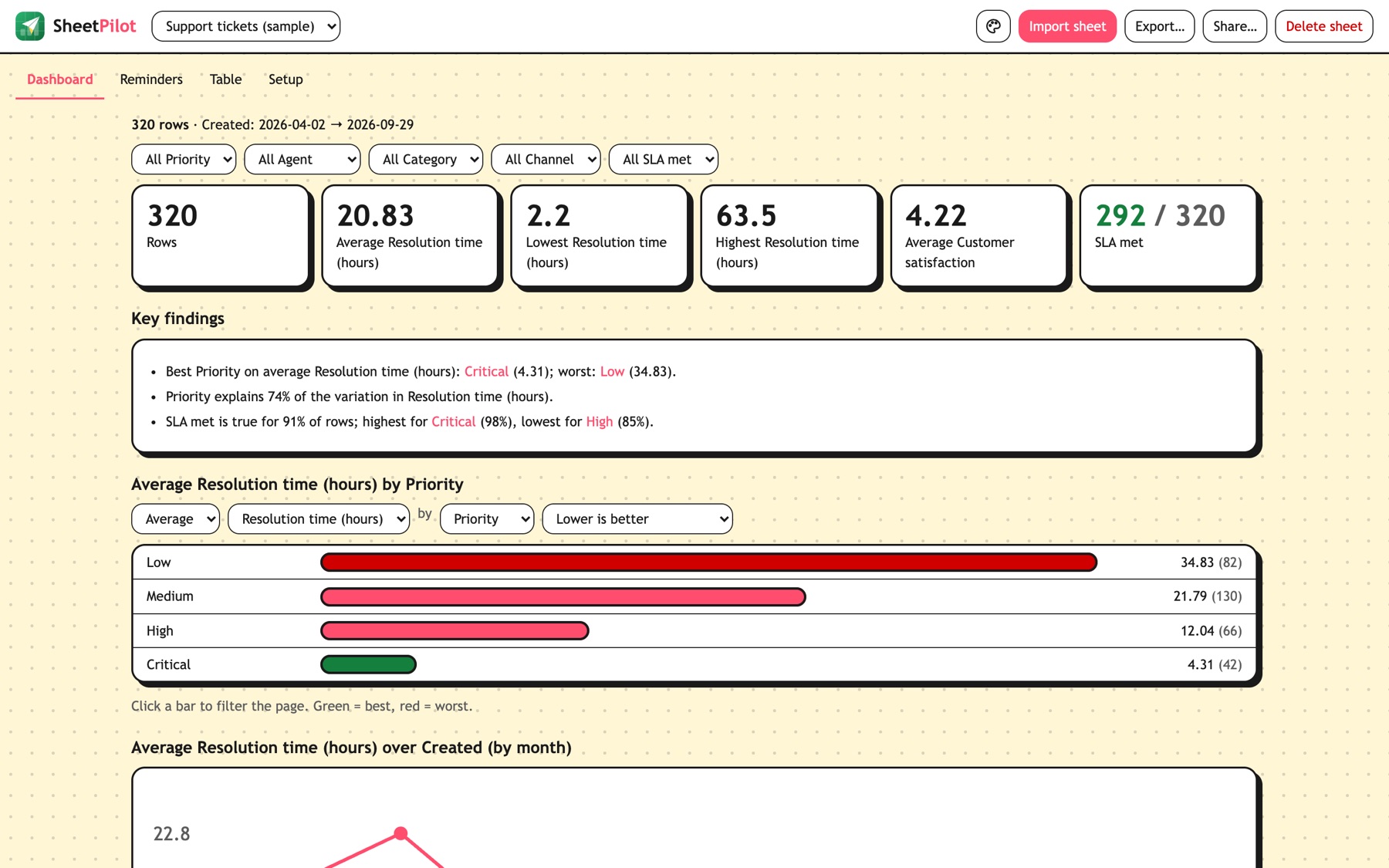Viewport: 1389px width, 868px height.
Task: Expand the All SLA met filter dropdown
Action: [x=664, y=160]
